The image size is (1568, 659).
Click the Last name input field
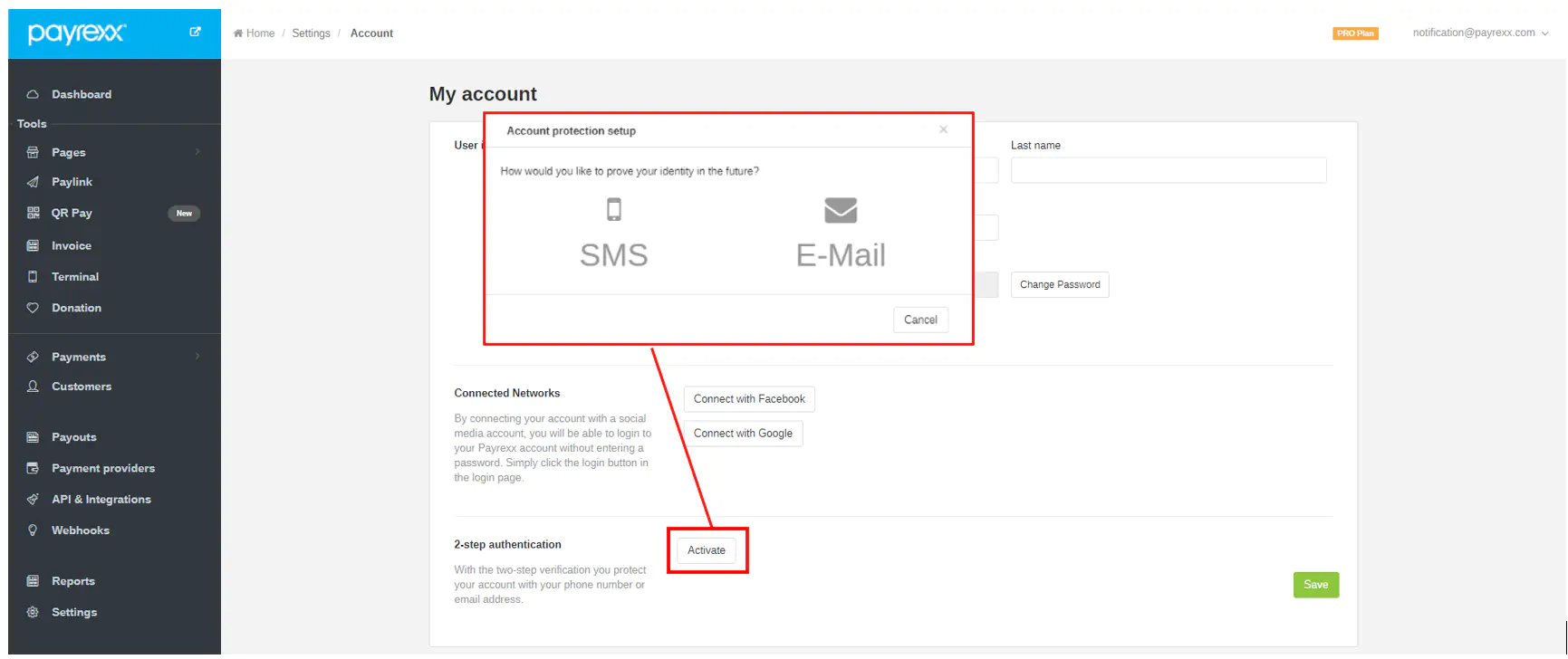(1169, 170)
